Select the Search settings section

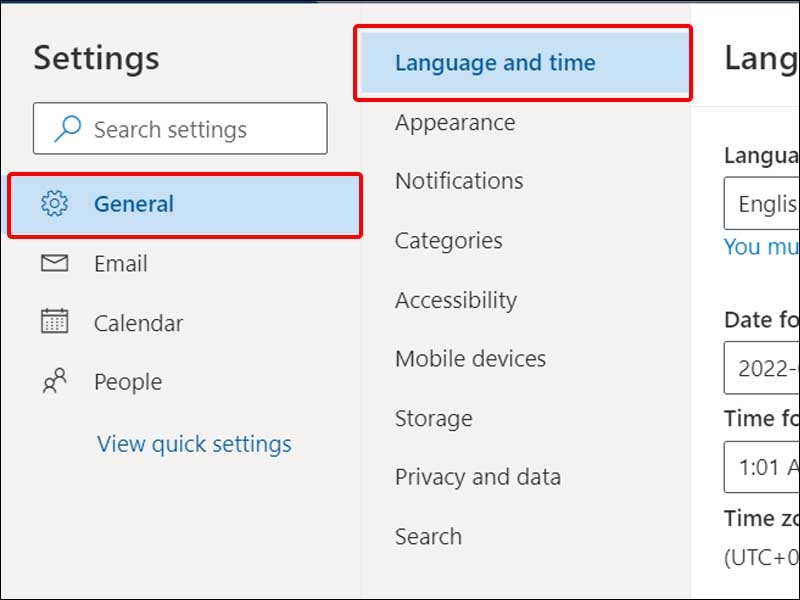(x=429, y=536)
